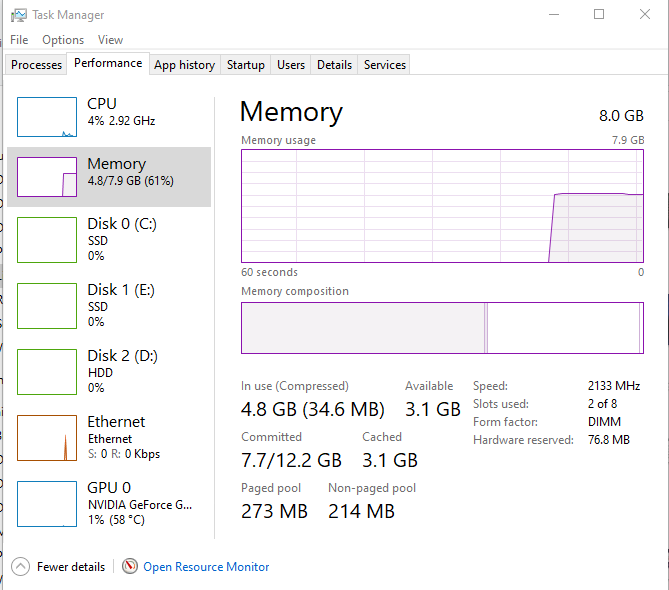Collapse view with Fewer details arrow
This screenshot has height=590, width=669.
point(19,567)
